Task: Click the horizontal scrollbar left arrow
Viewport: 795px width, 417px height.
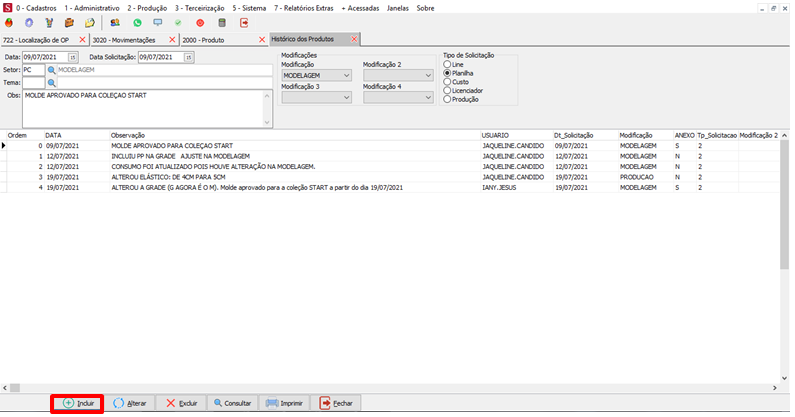Action: pos(5,386)
